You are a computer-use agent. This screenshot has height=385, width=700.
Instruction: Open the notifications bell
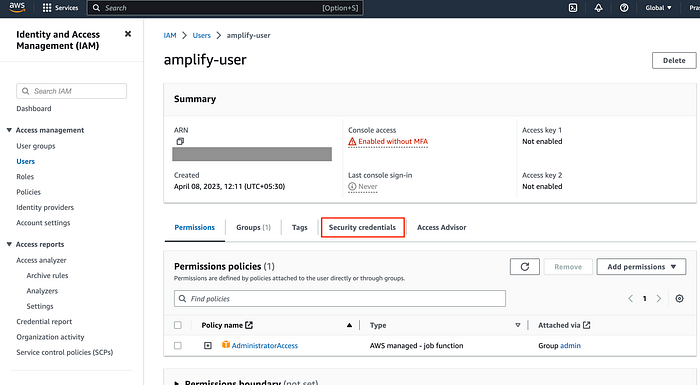click(x=599, y=8)
